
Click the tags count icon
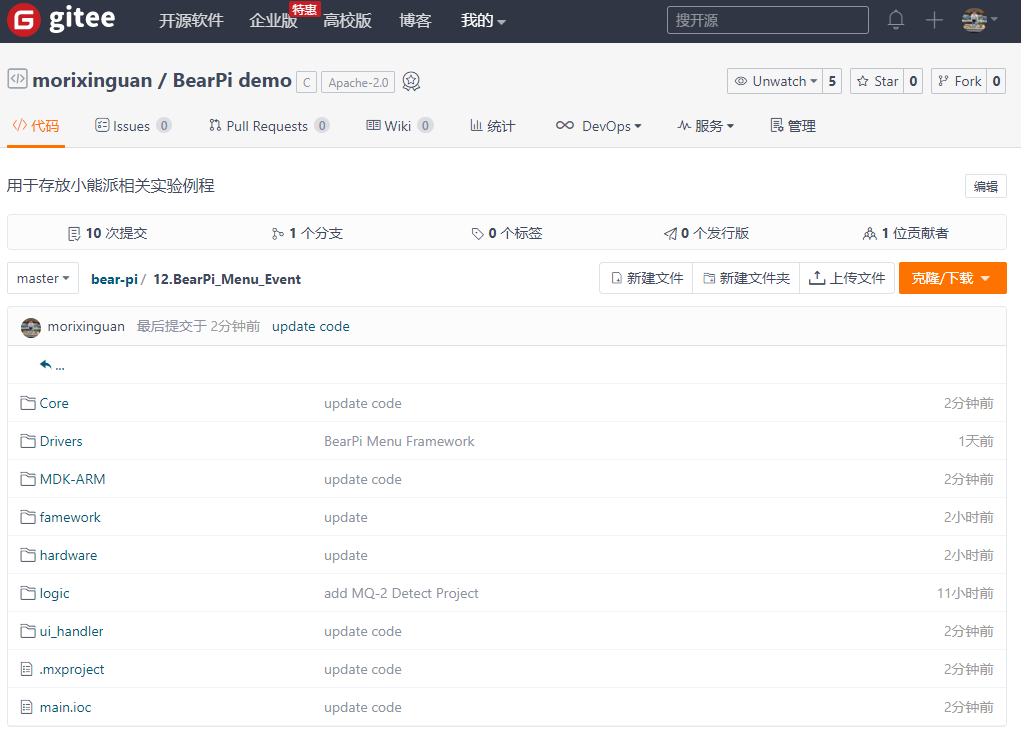477,234
